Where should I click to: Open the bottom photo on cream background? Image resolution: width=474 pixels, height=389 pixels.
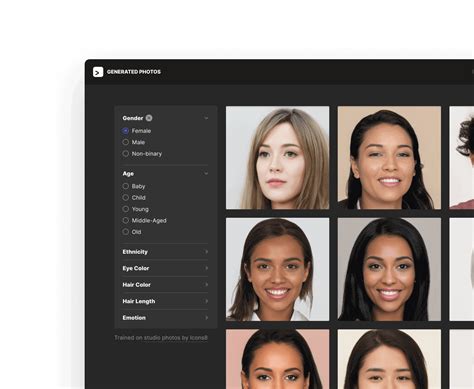pyautogui.click(x=389, y=359)
